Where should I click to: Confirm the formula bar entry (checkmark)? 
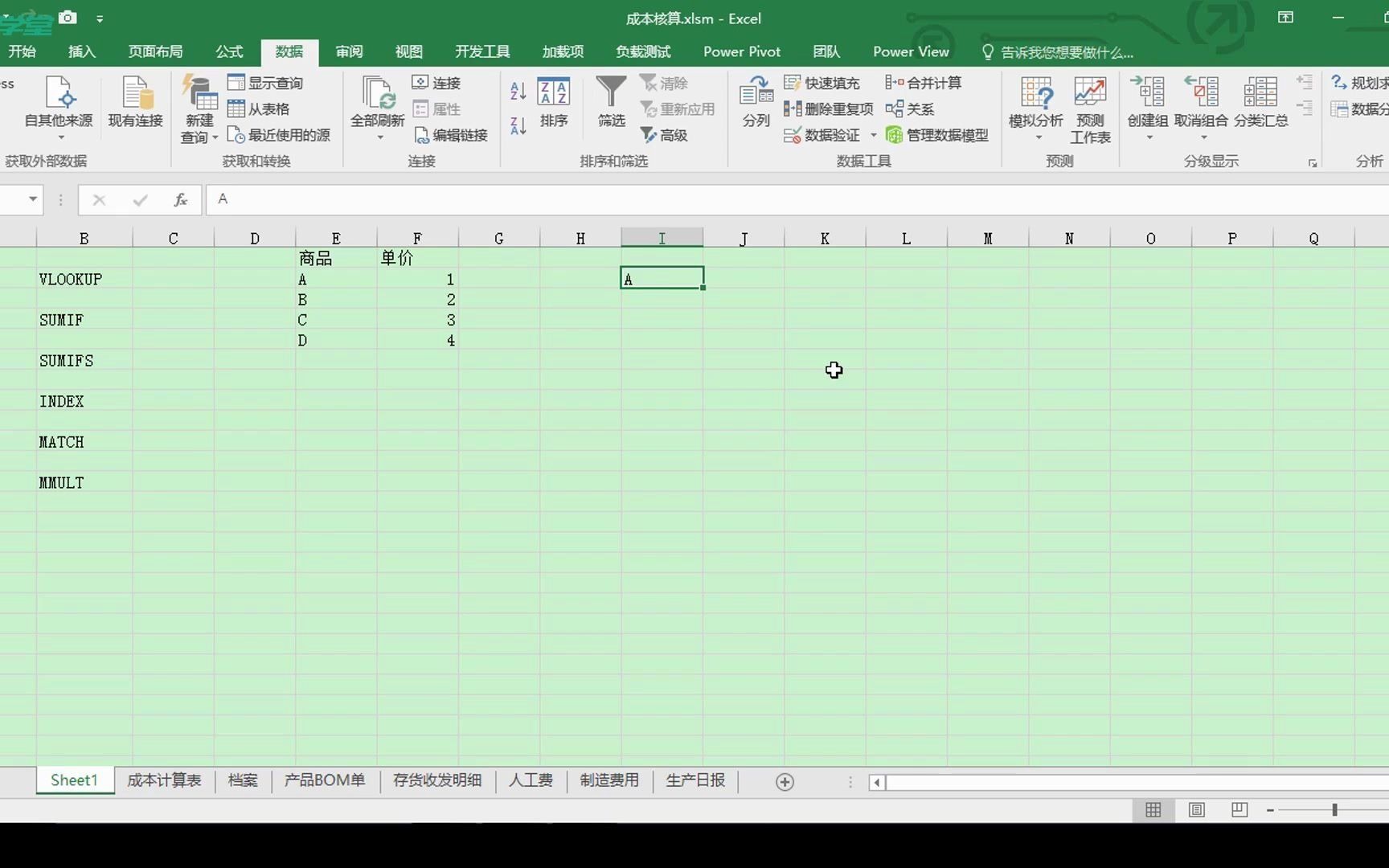tap(140, 199)
